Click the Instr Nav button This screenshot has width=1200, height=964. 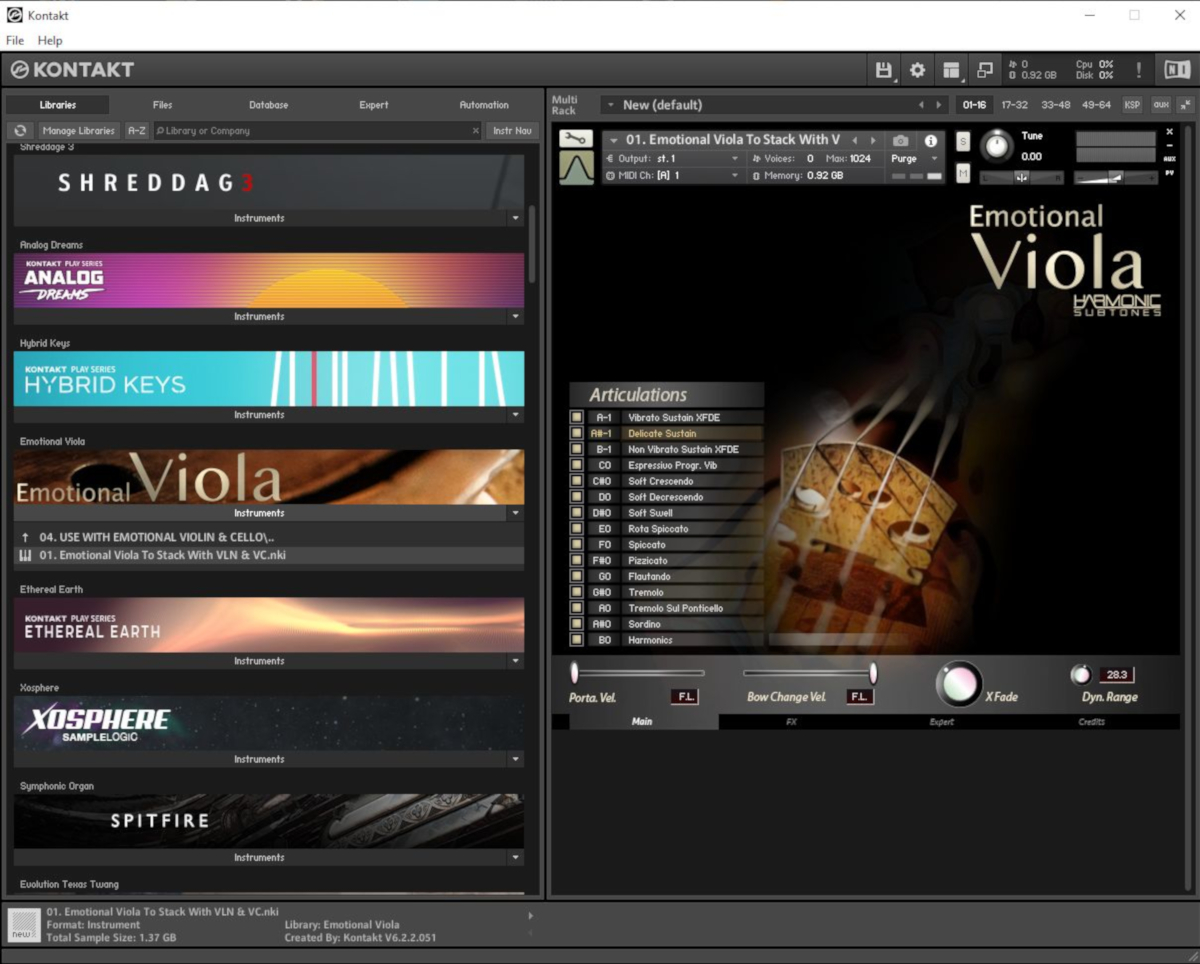pyautogui.click(x=512, y=131)
